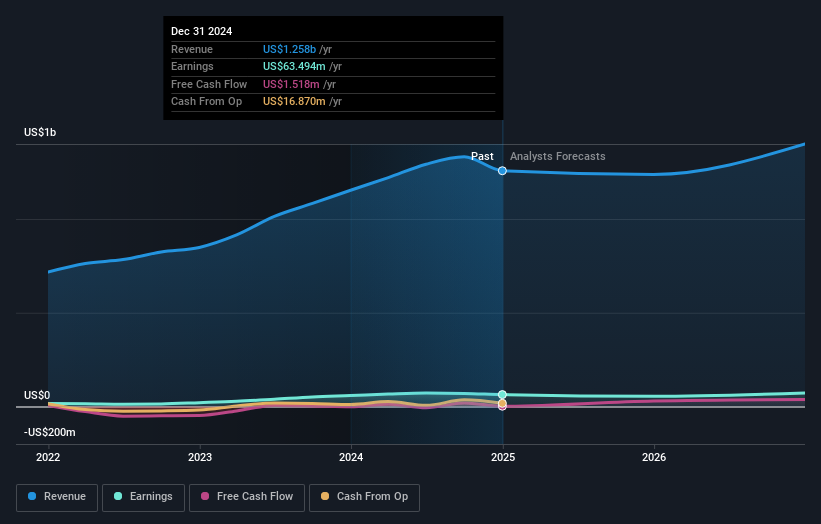Toggle the Free Cash Flow legend button
This screenshot has width=821, height=524.
247,497
